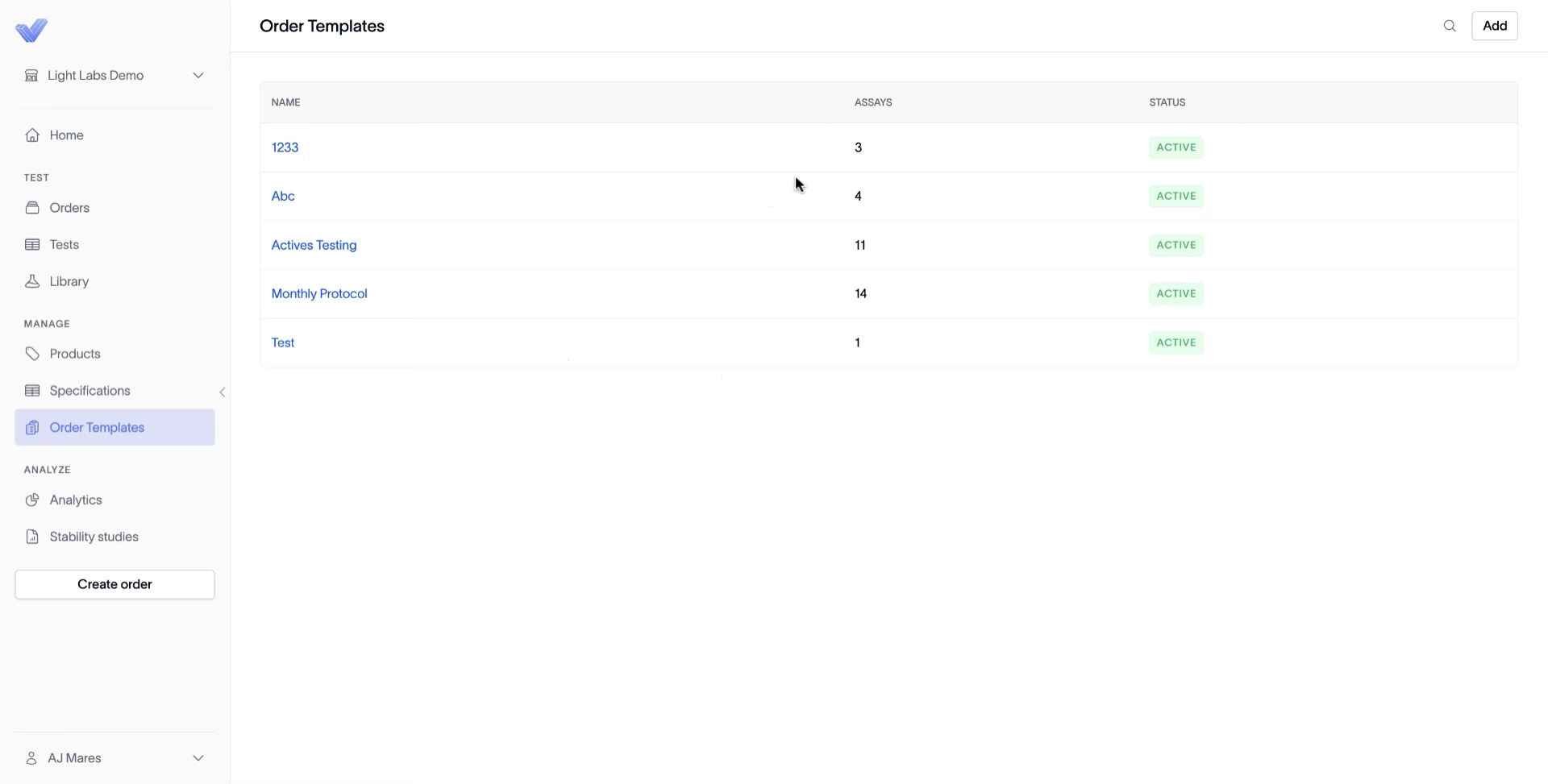This screenshot has height=784, width=1548.
Task: Expand the AJ Mares account chevron
Action: (198, 758)
